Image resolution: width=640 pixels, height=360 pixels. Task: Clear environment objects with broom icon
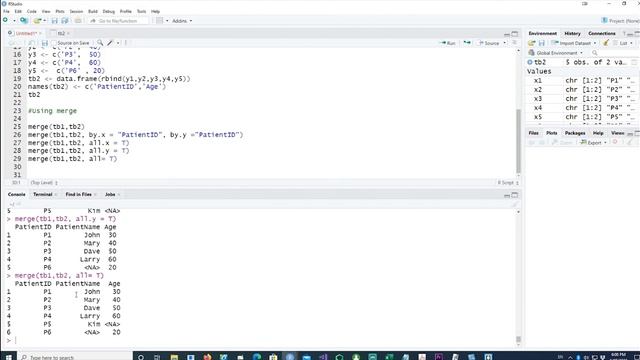606,43
